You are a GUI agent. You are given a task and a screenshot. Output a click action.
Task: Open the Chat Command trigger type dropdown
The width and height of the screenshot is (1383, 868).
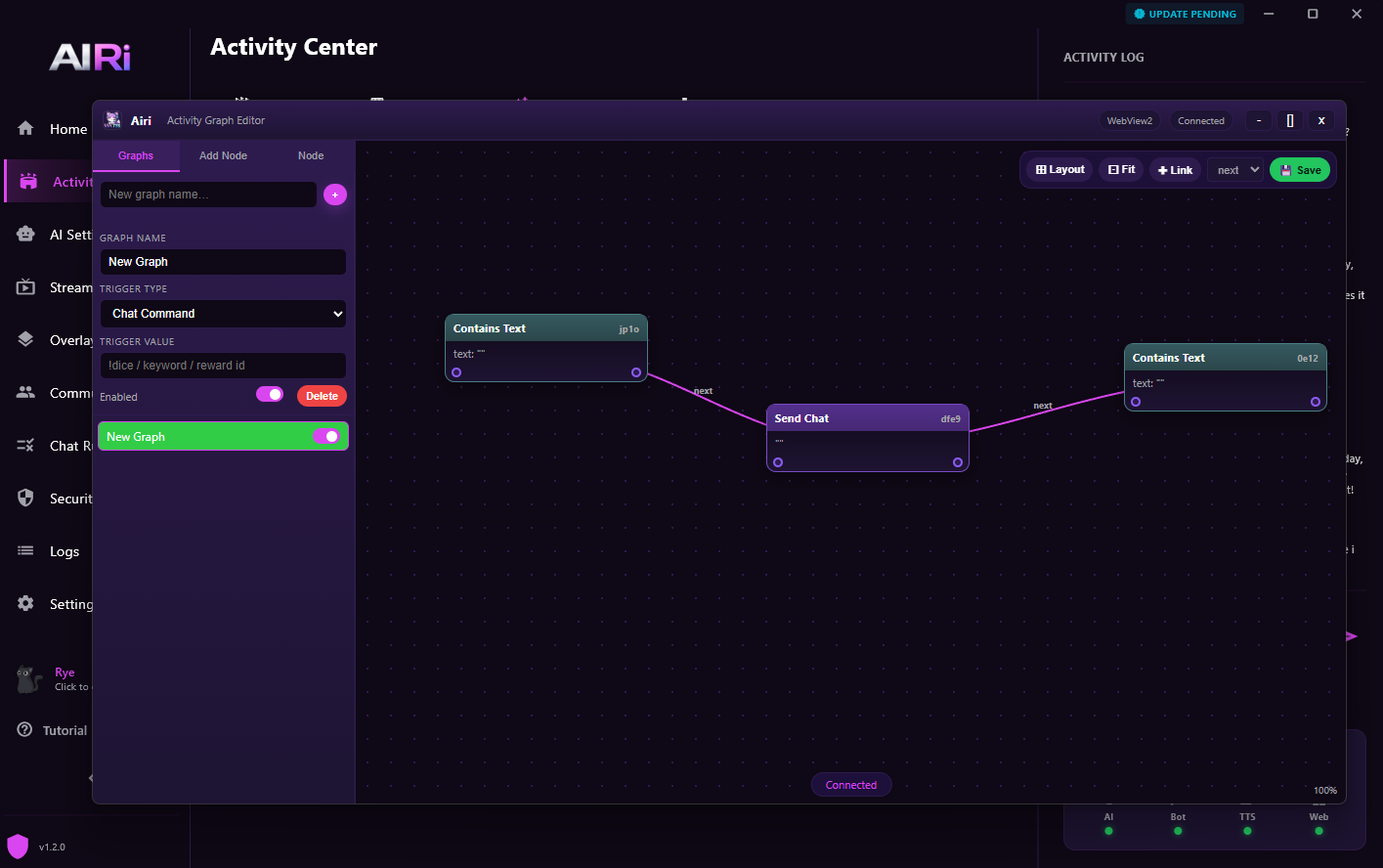coord(223,314)
